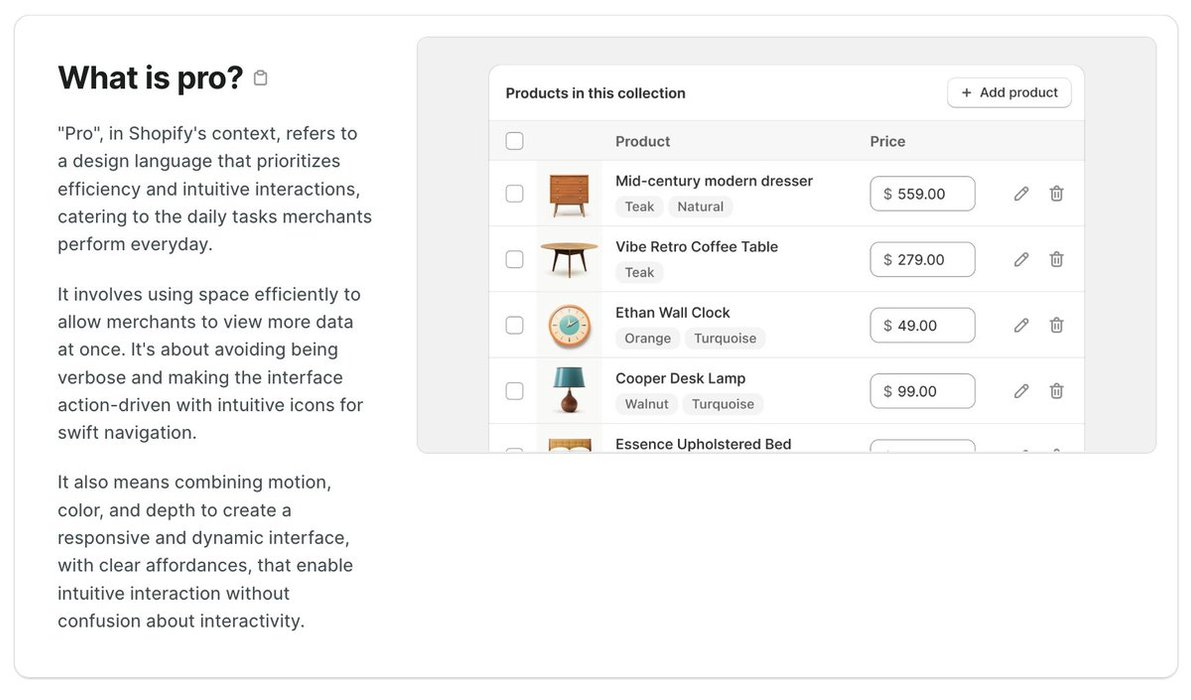The height and width of the screenshot is (700, 1191).
Task: Edit the Ethan Wall Clock entry
Action: (x=1021, y=325)
